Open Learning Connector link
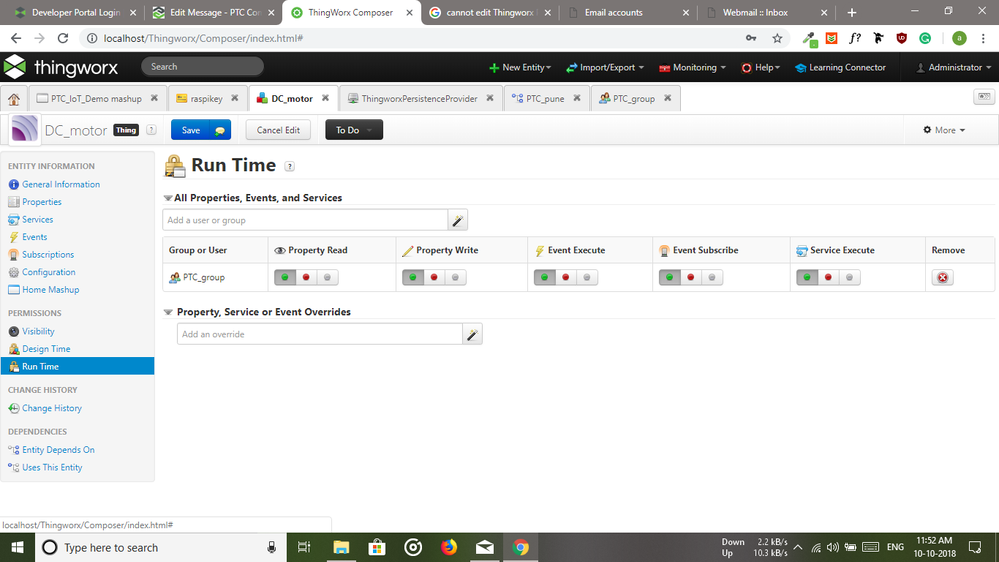Viewport: 999px width, 562px height. (840, 68)
